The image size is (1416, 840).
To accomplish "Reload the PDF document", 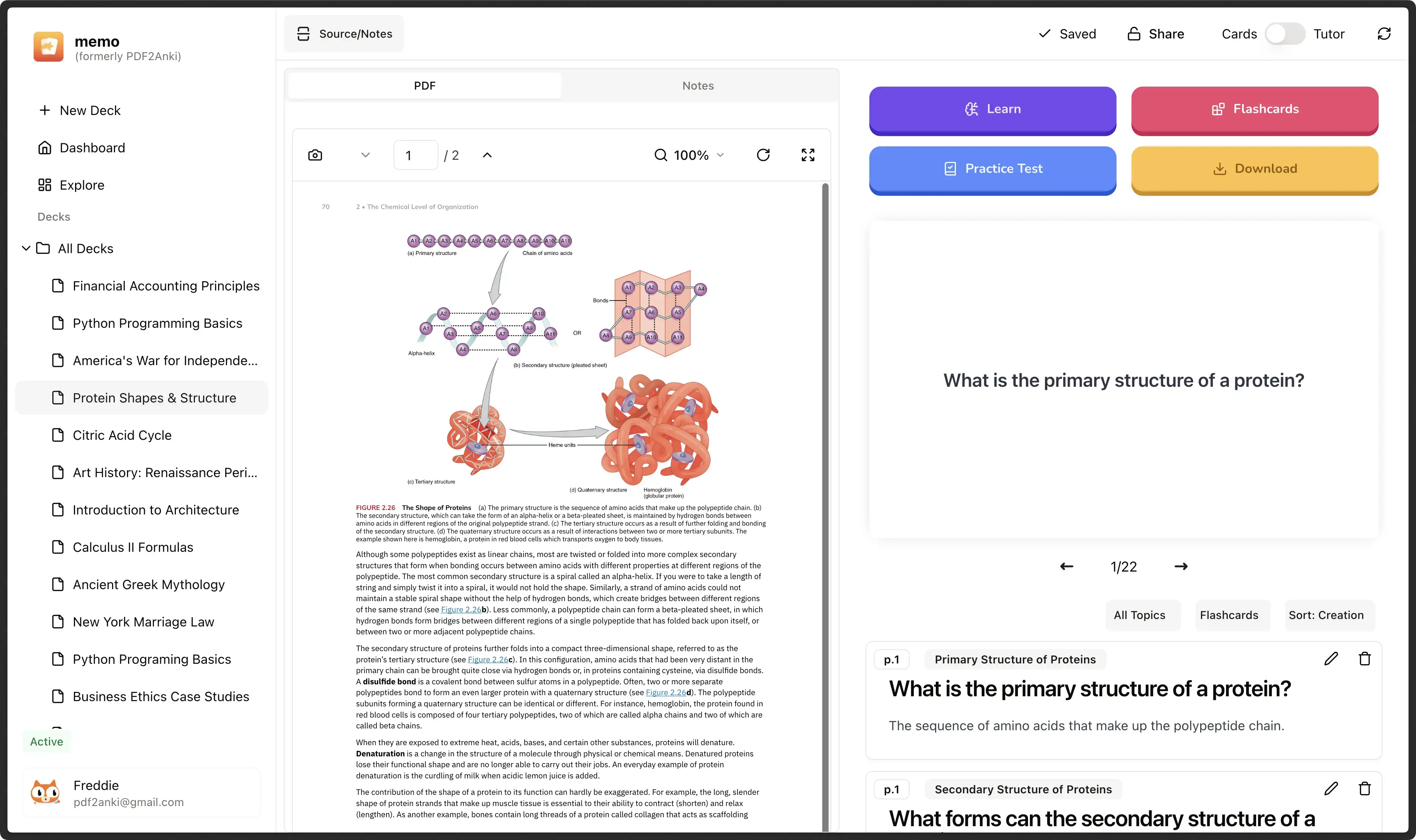I will [763, 155].
